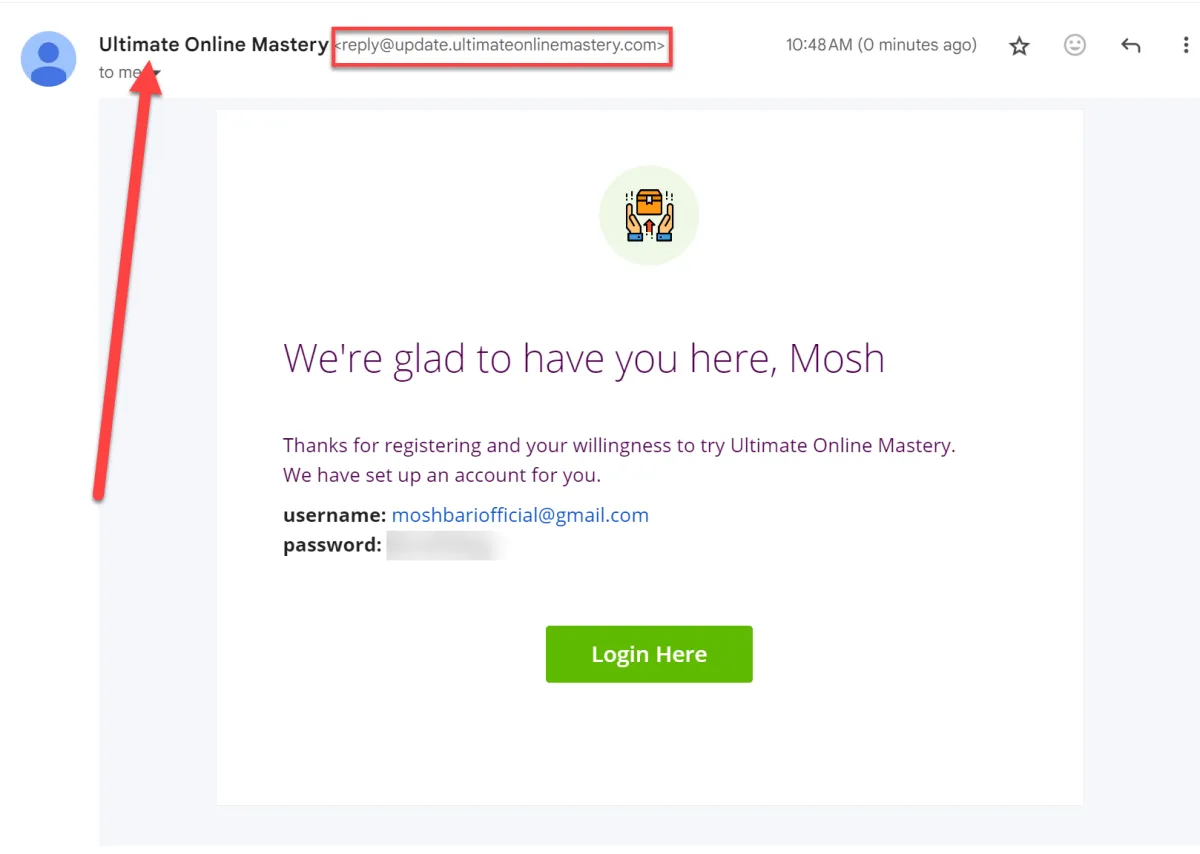Add an emoji reaction to the email
1200x854 pixels.
1075,45
